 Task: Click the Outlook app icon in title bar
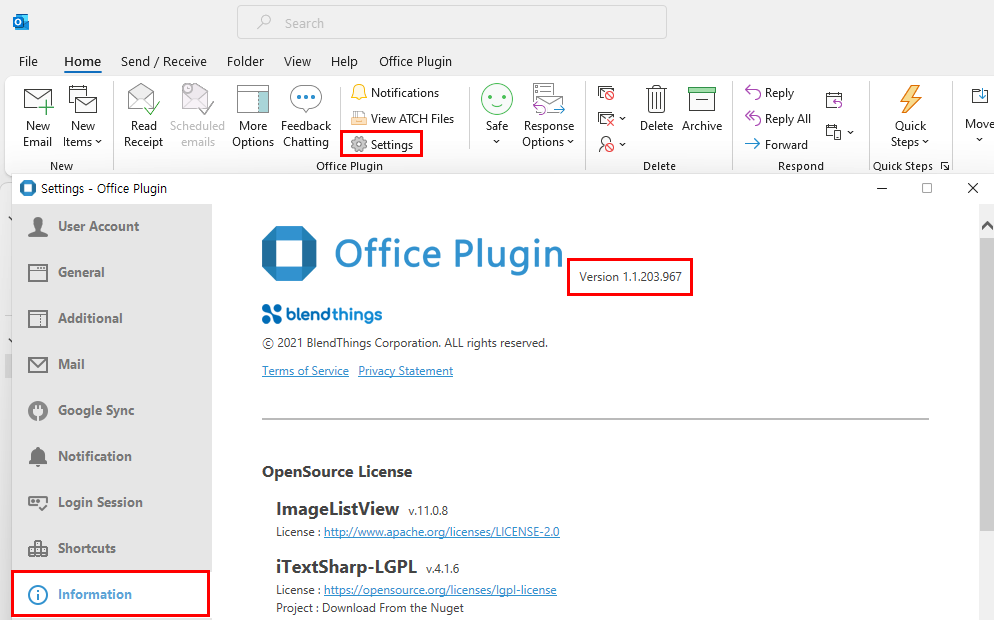[x=21, y=23]
